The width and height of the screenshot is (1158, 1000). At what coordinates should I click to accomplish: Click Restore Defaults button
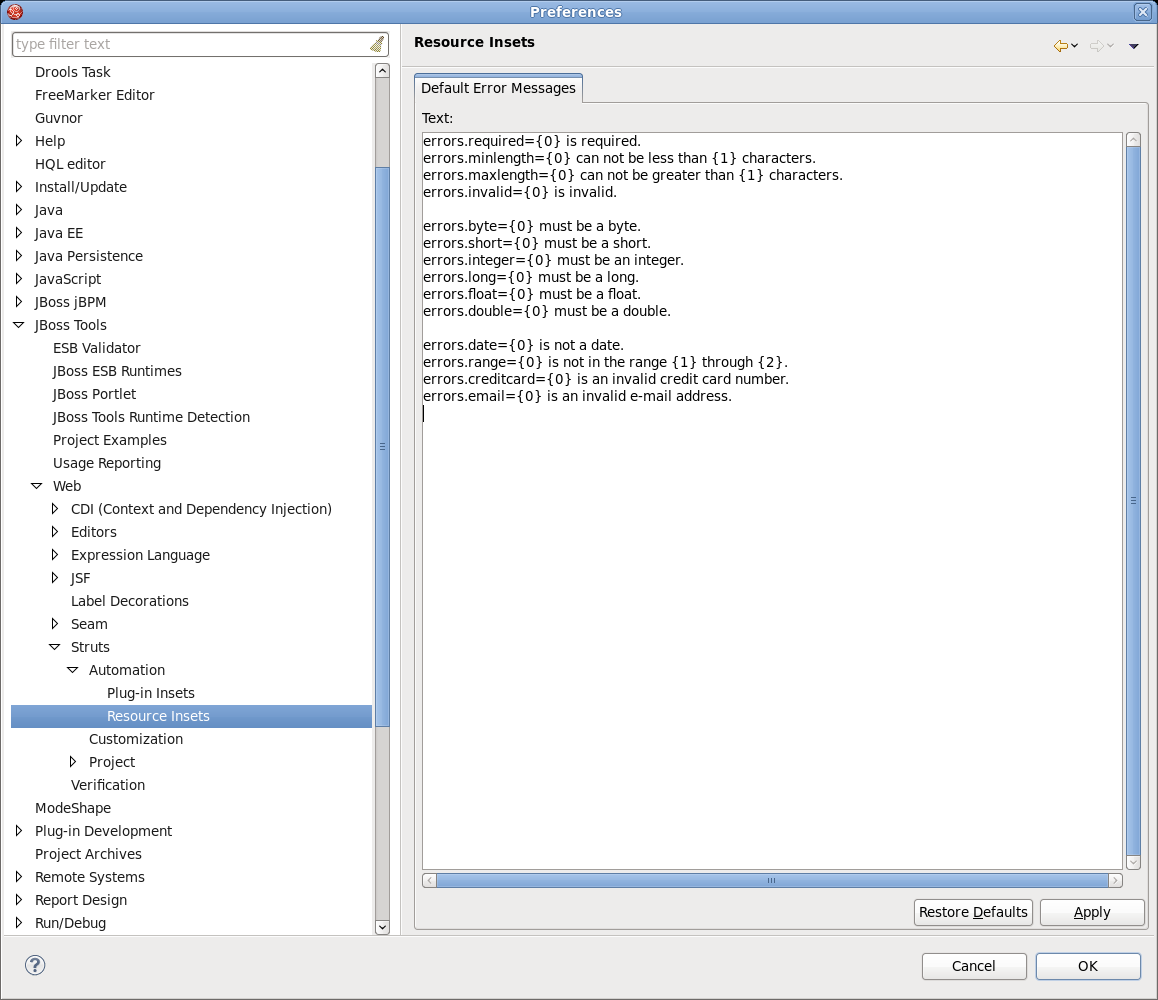pos(973,912)
